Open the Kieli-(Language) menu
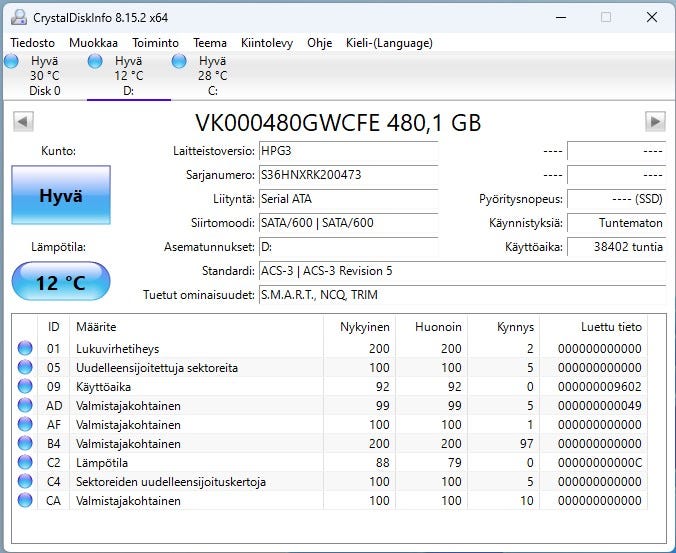 389,43
